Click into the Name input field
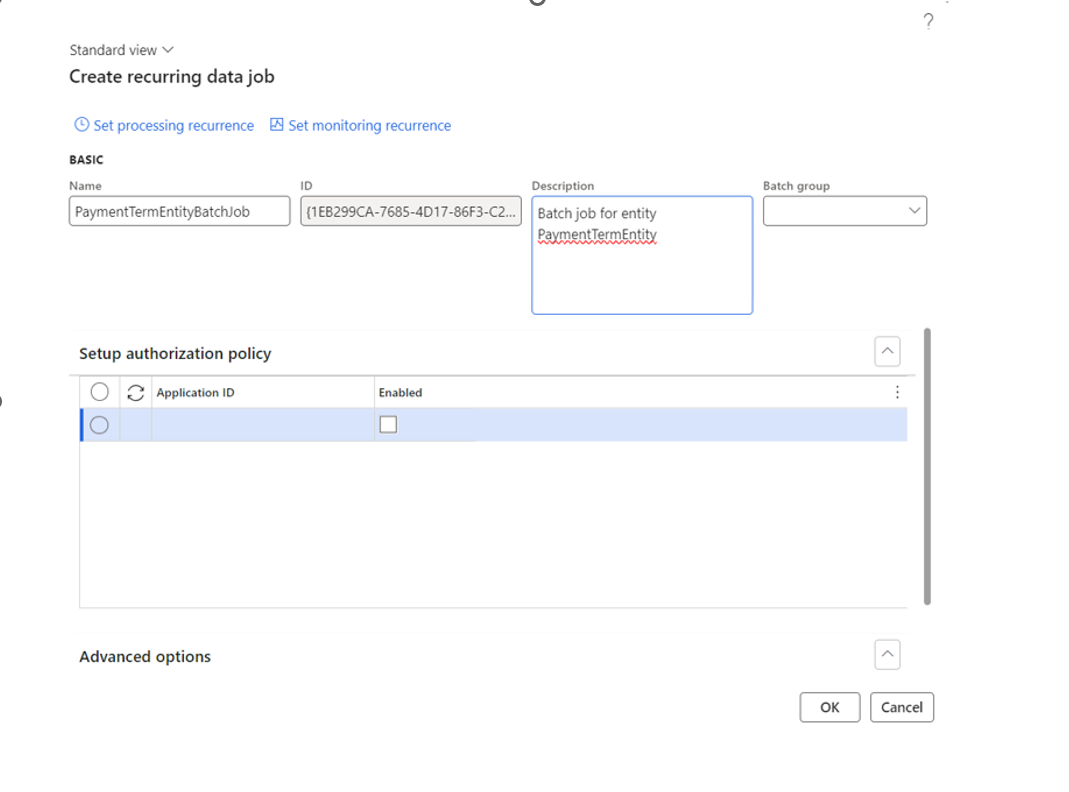The height and width of the screenshot is (792, 1069). coord(179,212)
